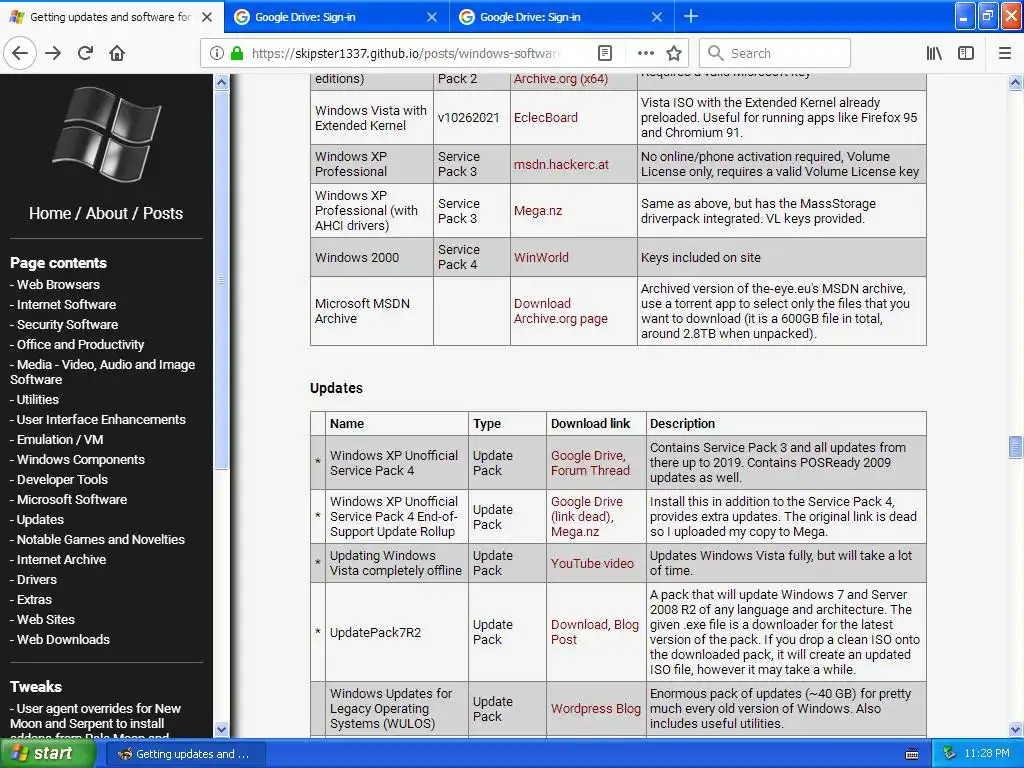Jump to Emulation / VM section
1024x768 pixels.
click(60, 440)
